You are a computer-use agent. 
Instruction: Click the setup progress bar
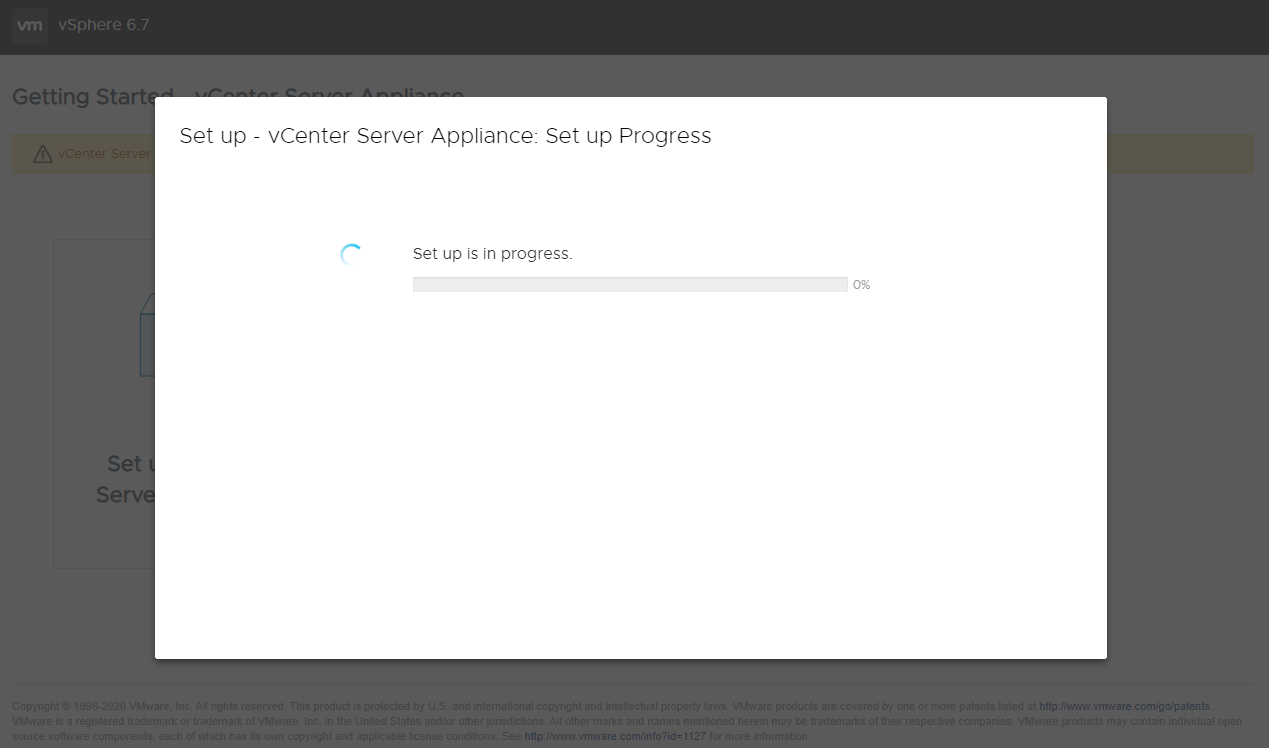point(630,285)
